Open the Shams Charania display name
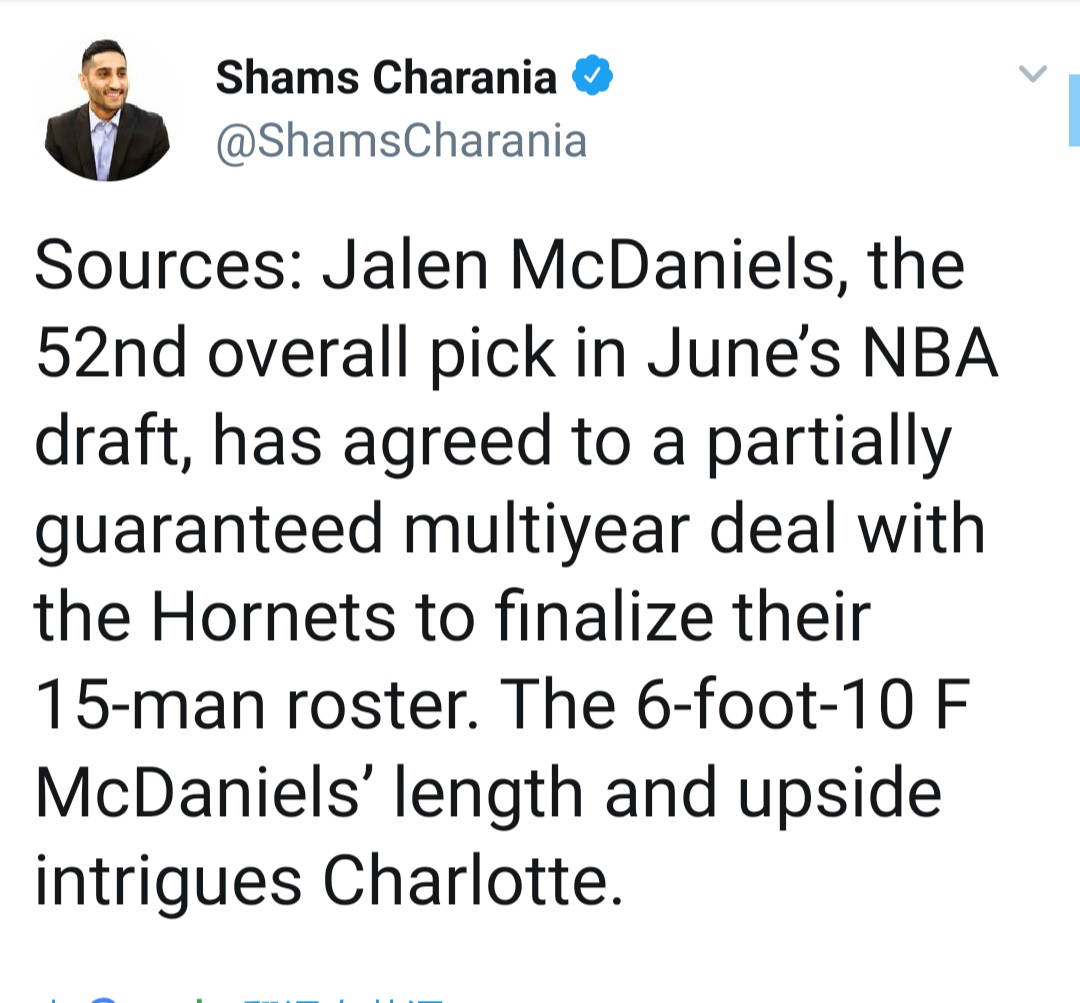Screen dimensions: 1080x1003 pyautogui.click(x=386, y=78)
